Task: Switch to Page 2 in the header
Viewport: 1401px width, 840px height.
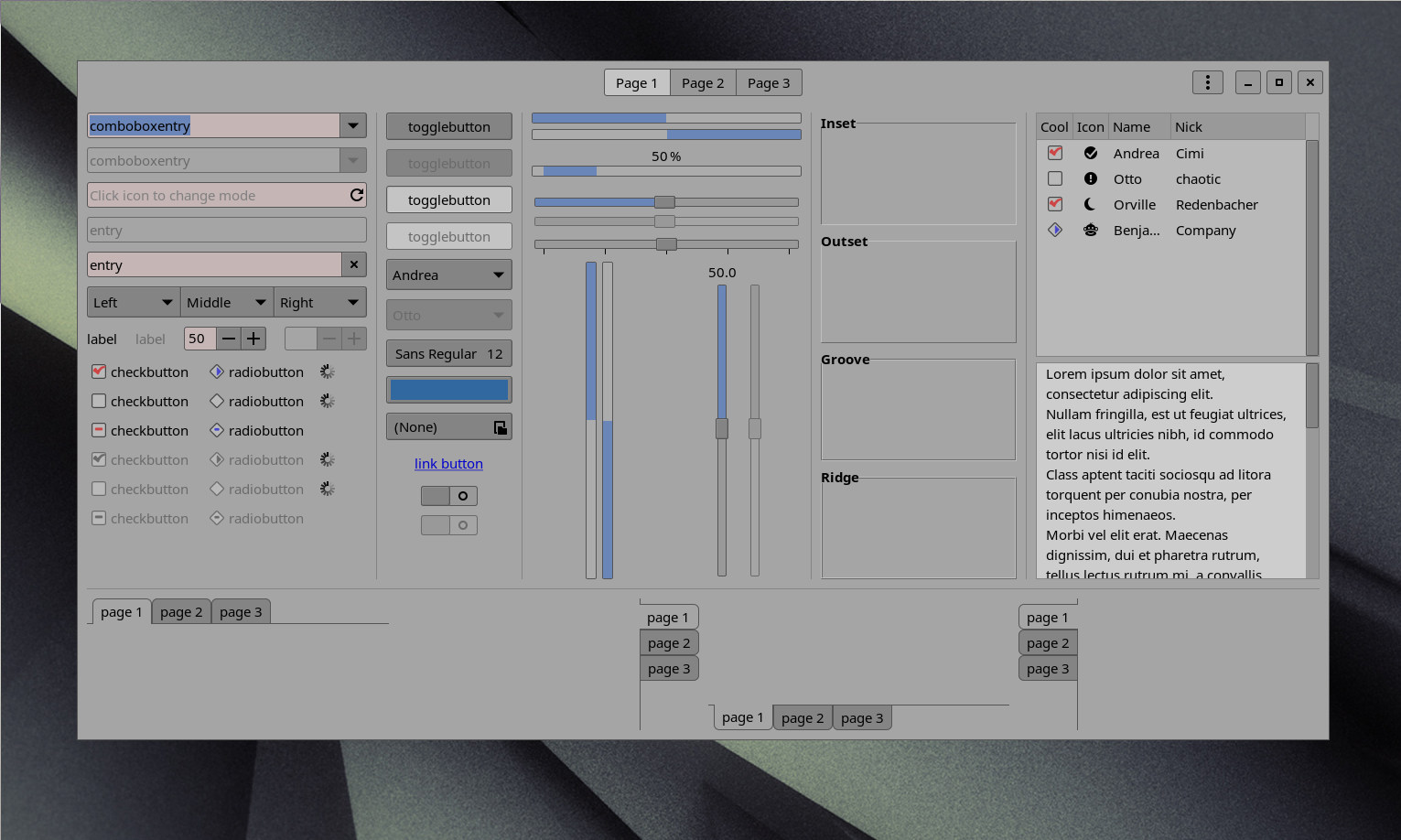Action: (703, 82)
